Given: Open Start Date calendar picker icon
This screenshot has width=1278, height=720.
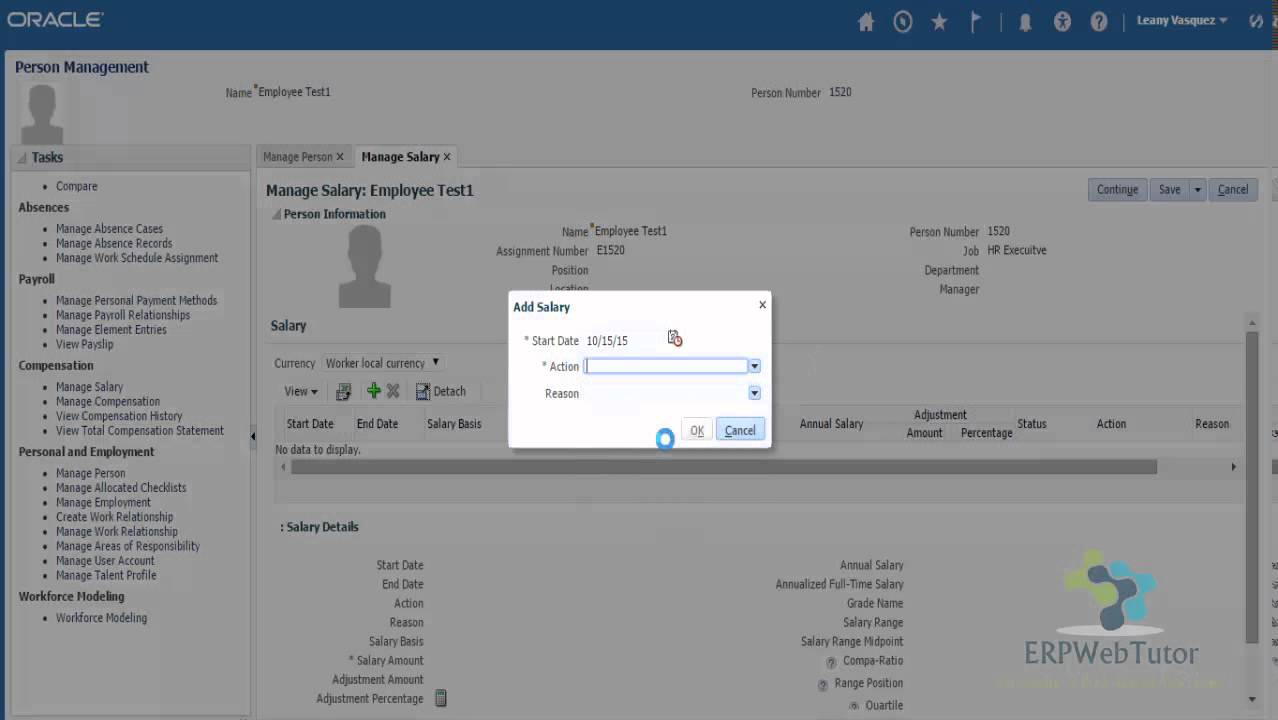Looking at the screenshot, I should pos(675,339).
